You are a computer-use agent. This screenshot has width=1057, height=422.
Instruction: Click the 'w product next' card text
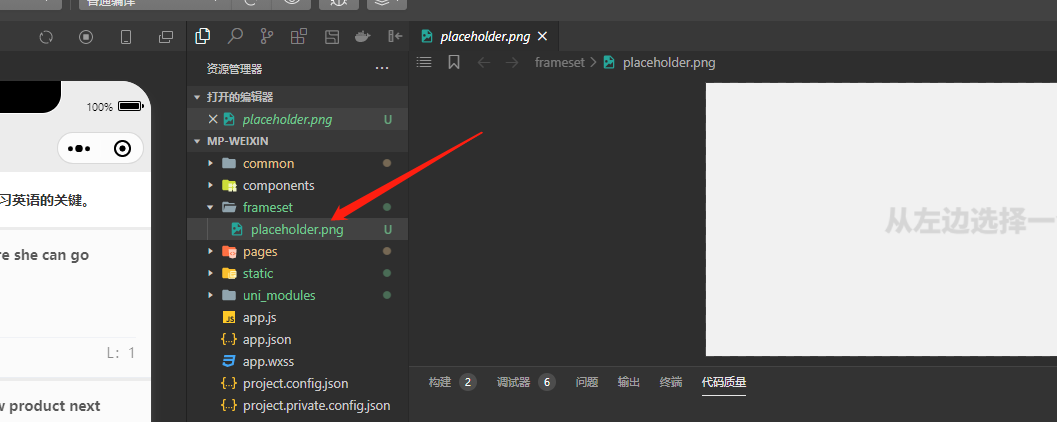pyautogui.click(x=50, y=405)
